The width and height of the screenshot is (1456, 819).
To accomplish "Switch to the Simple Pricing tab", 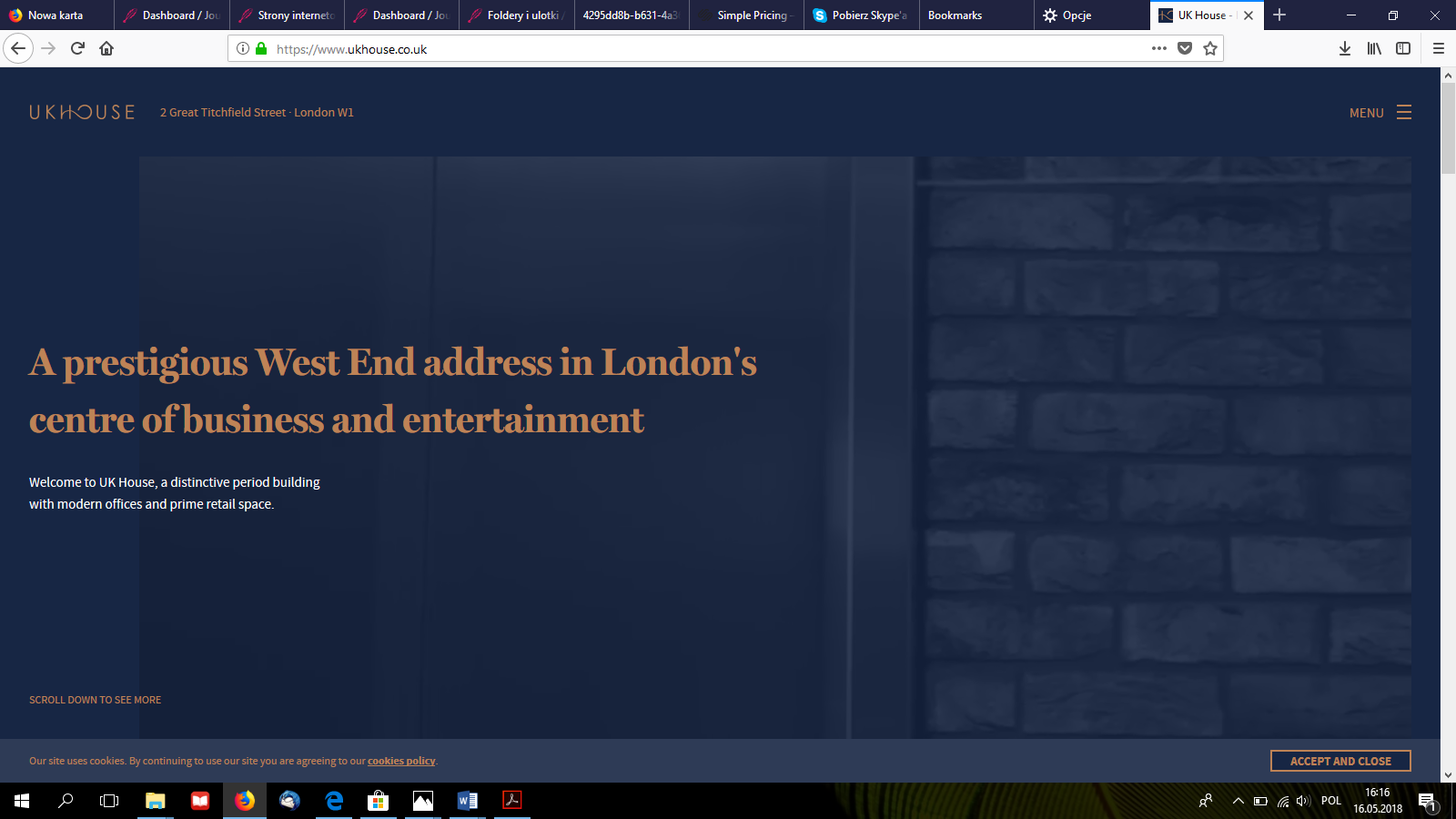I will click(751, 15).
